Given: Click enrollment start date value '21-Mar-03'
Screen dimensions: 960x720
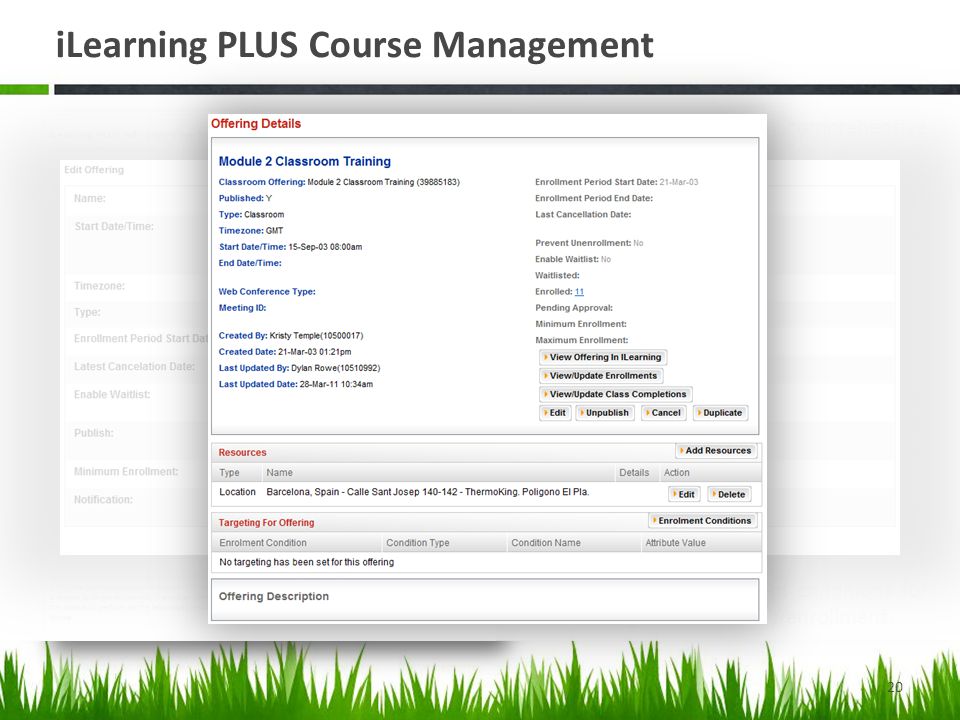Looking at the screenshot, I should tap(678, 182).
